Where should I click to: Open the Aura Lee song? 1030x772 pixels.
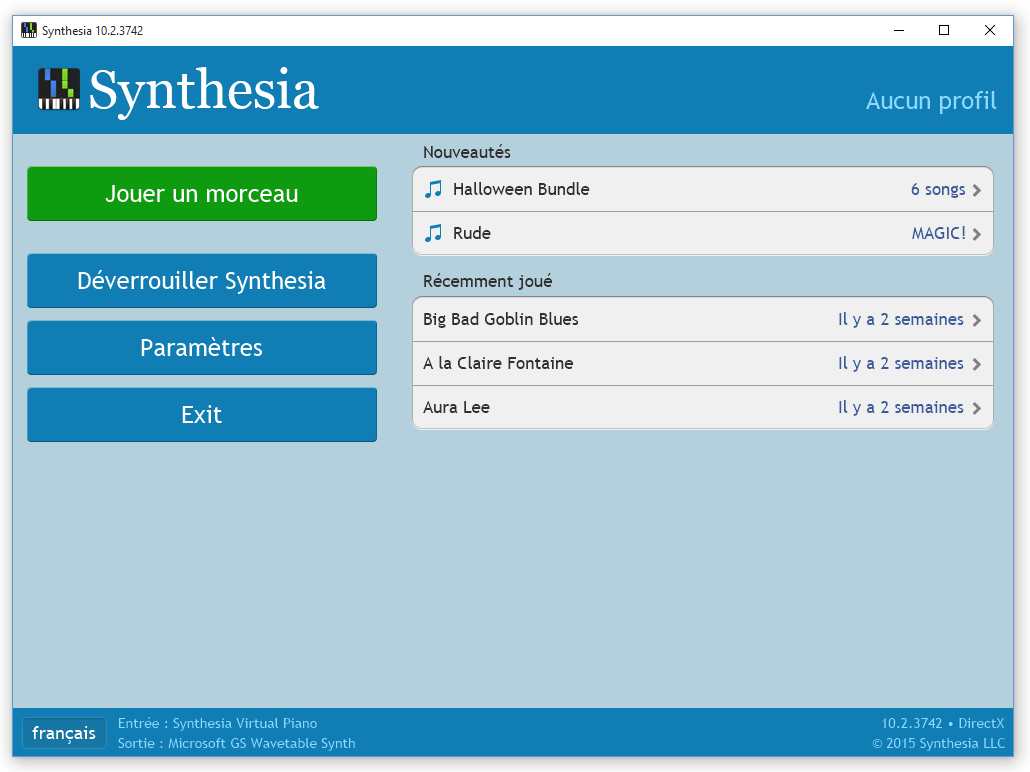tap(457, 407)
